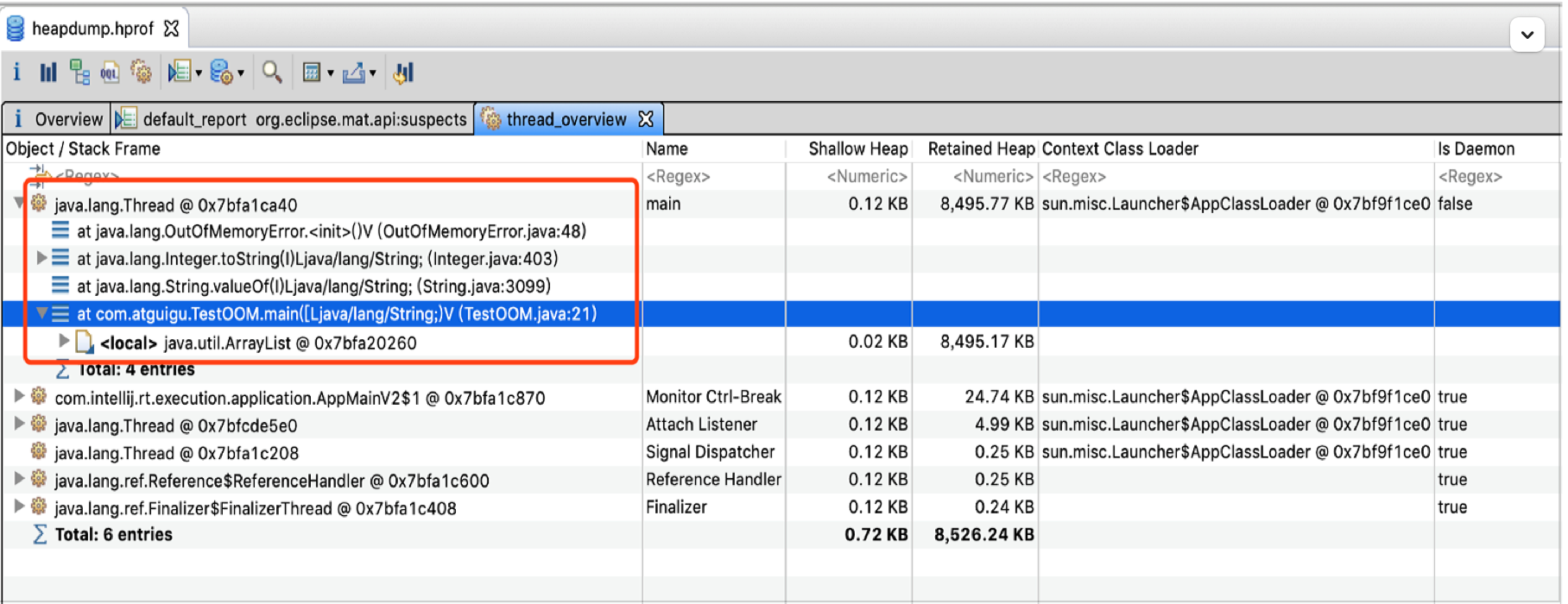The height and width of the screenshot is (604, 1568).
Task: Click the calculator retained size icon
Action: tap(312, 72)
